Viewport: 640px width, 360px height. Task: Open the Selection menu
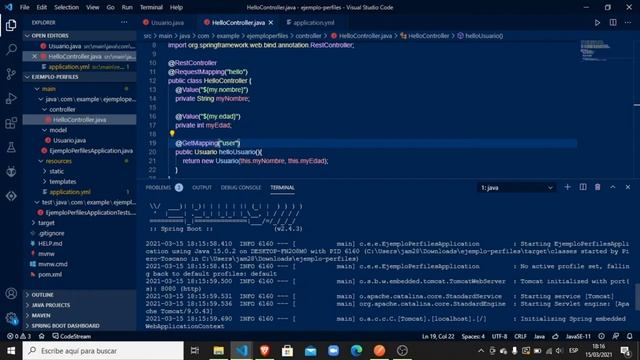coord(67,7)
